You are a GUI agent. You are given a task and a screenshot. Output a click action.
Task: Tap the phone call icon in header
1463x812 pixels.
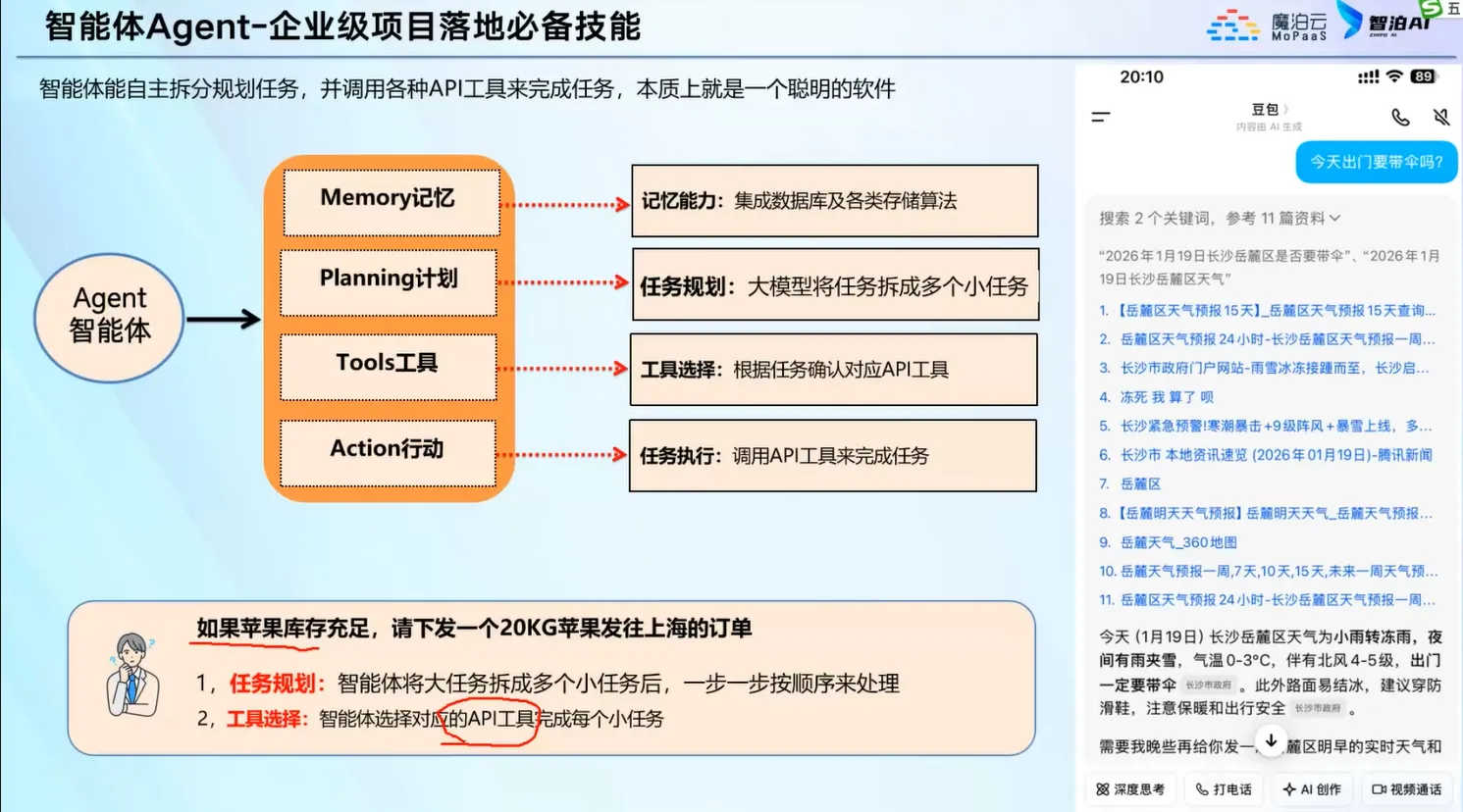1400,118
